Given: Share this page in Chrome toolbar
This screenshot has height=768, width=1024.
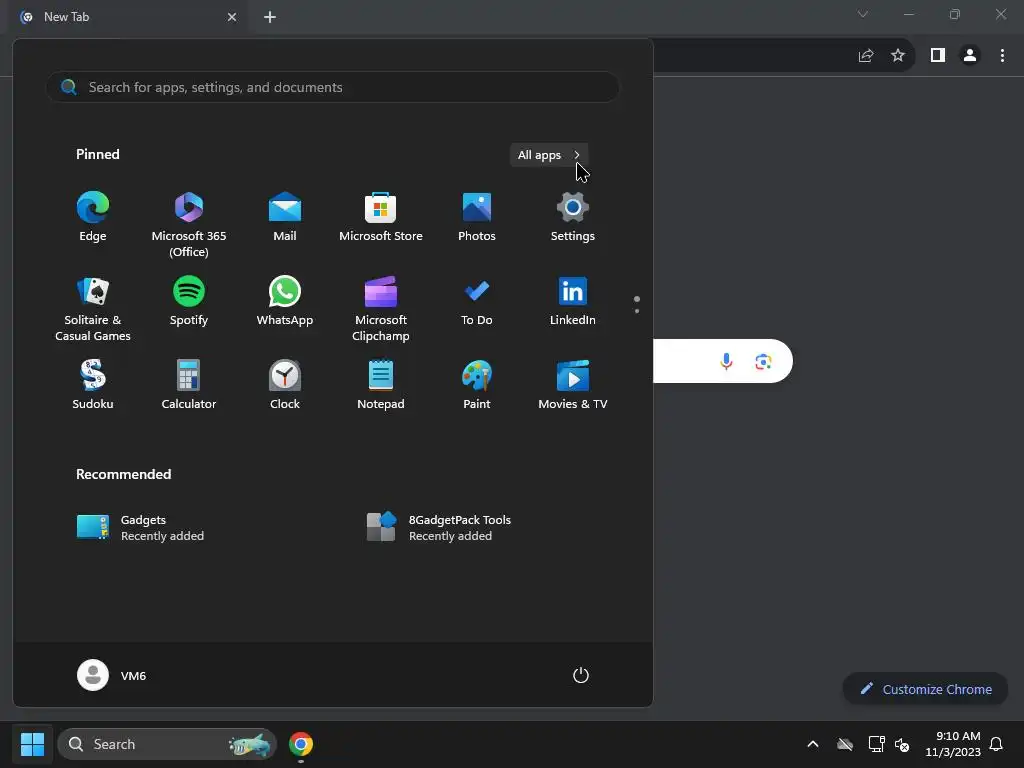Looking at the screenshot, I should (866, 56).
